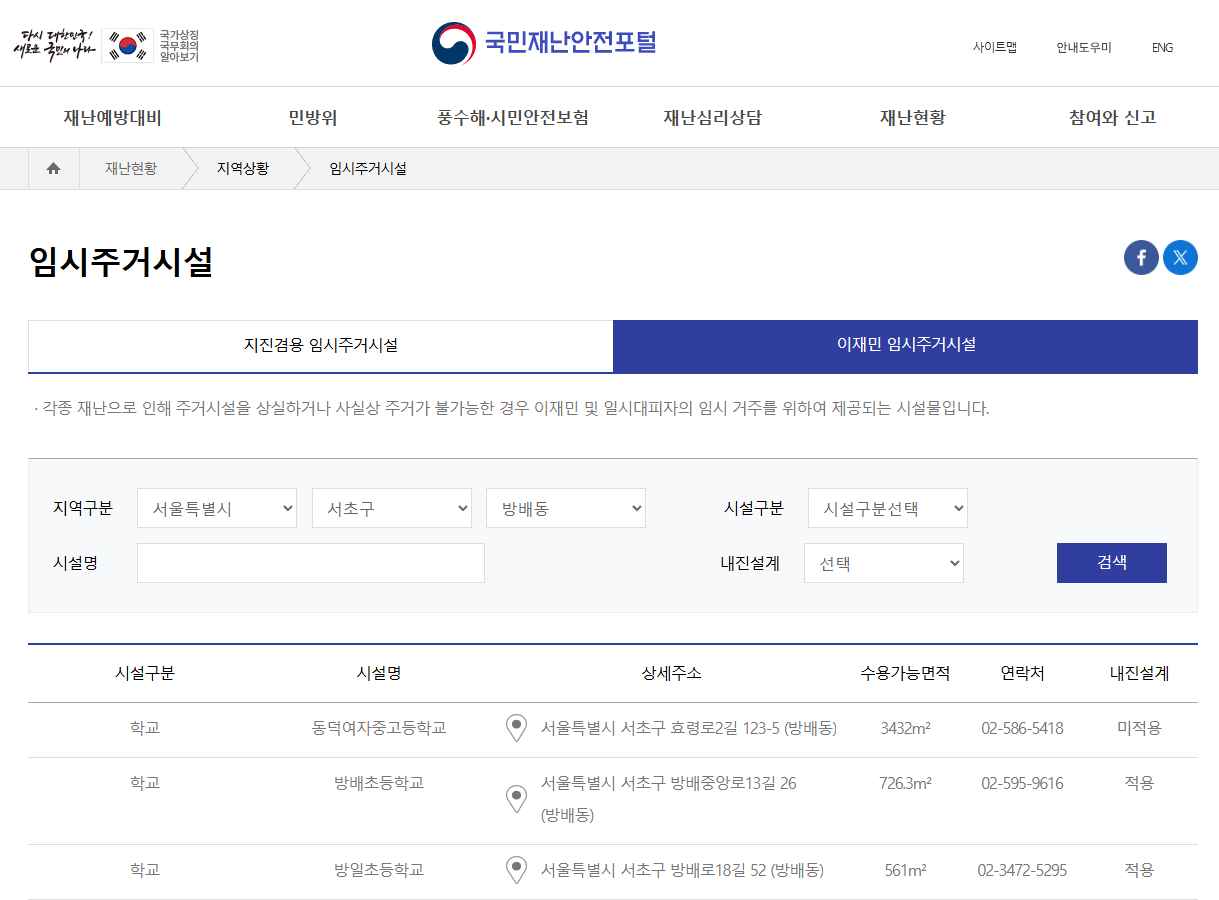This screenshot has width=1219, height=900.
Task: Open the 서초구 district dropdown
Action: [x=391, y=508]
